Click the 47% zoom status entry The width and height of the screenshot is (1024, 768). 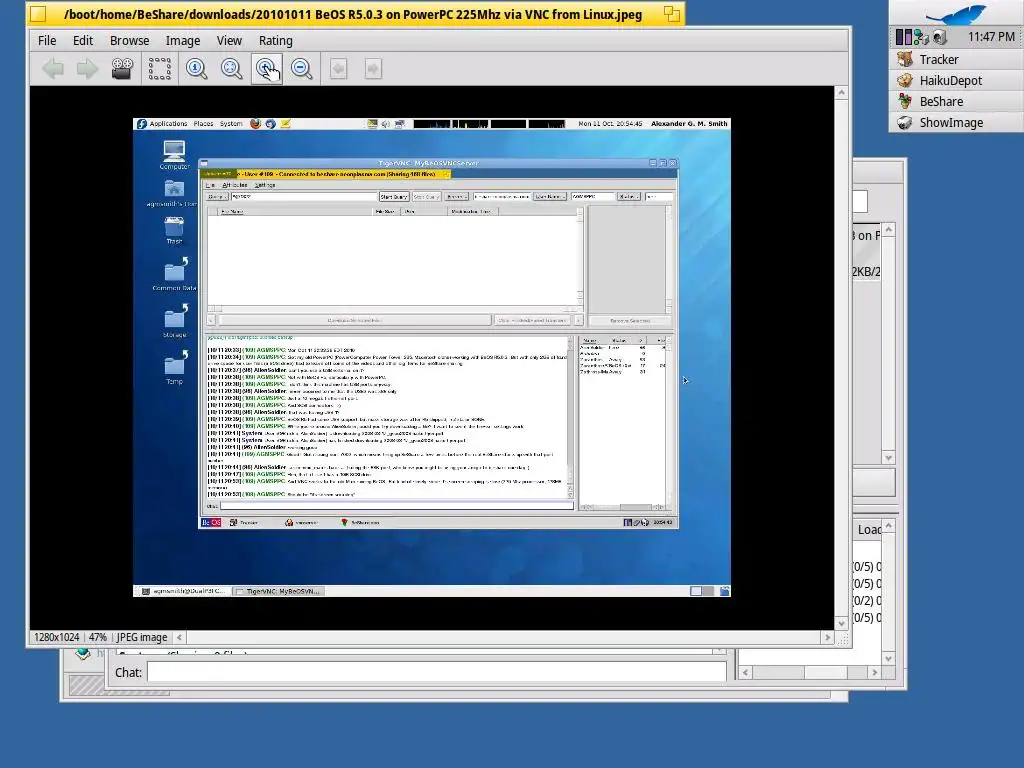97,637
